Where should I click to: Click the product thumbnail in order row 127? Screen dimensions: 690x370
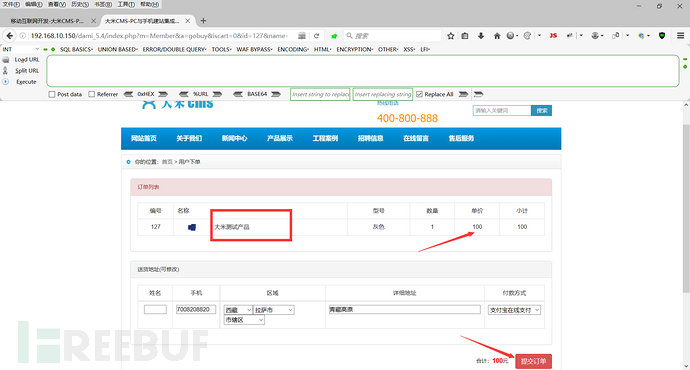(x=192, y=227)
